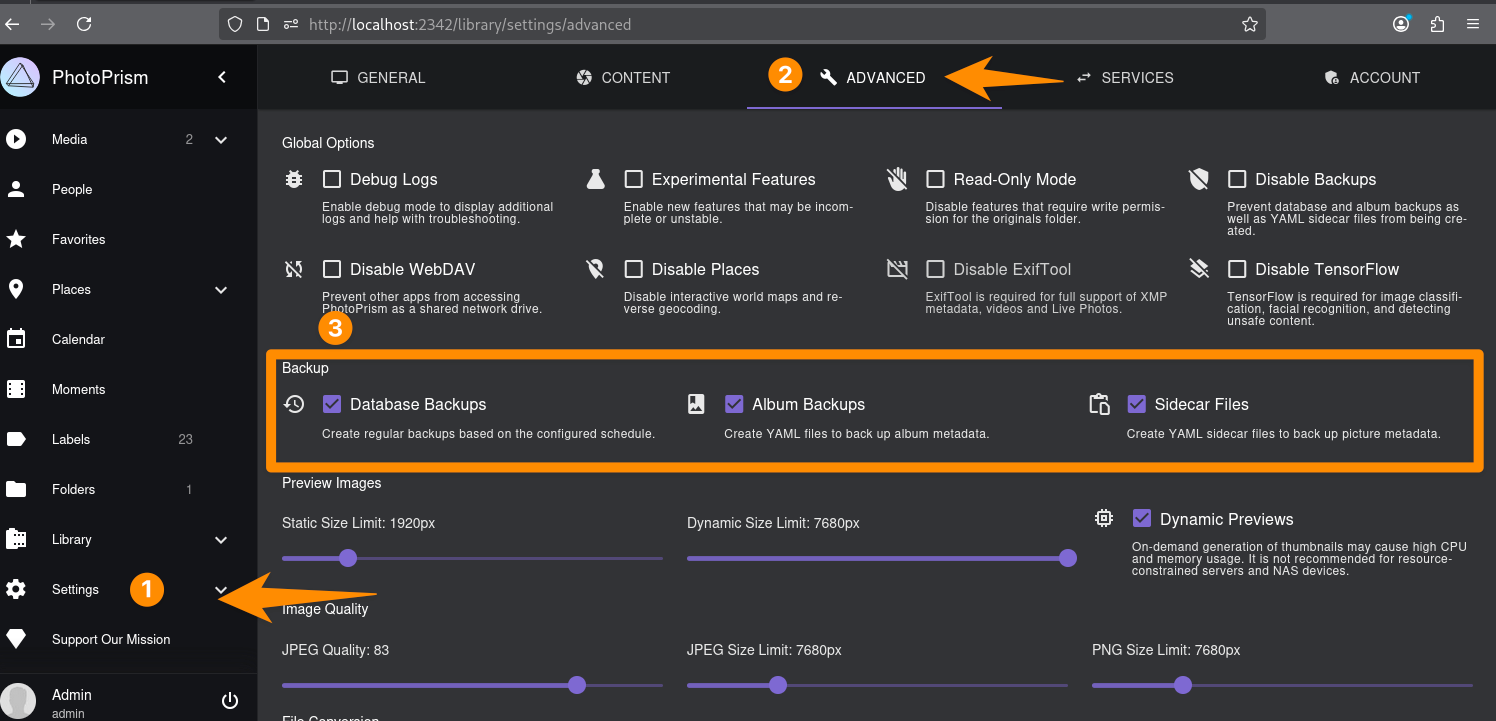Click the JPEG Quality slider handle
This screenshot has width=1496, height=721.
577,685
